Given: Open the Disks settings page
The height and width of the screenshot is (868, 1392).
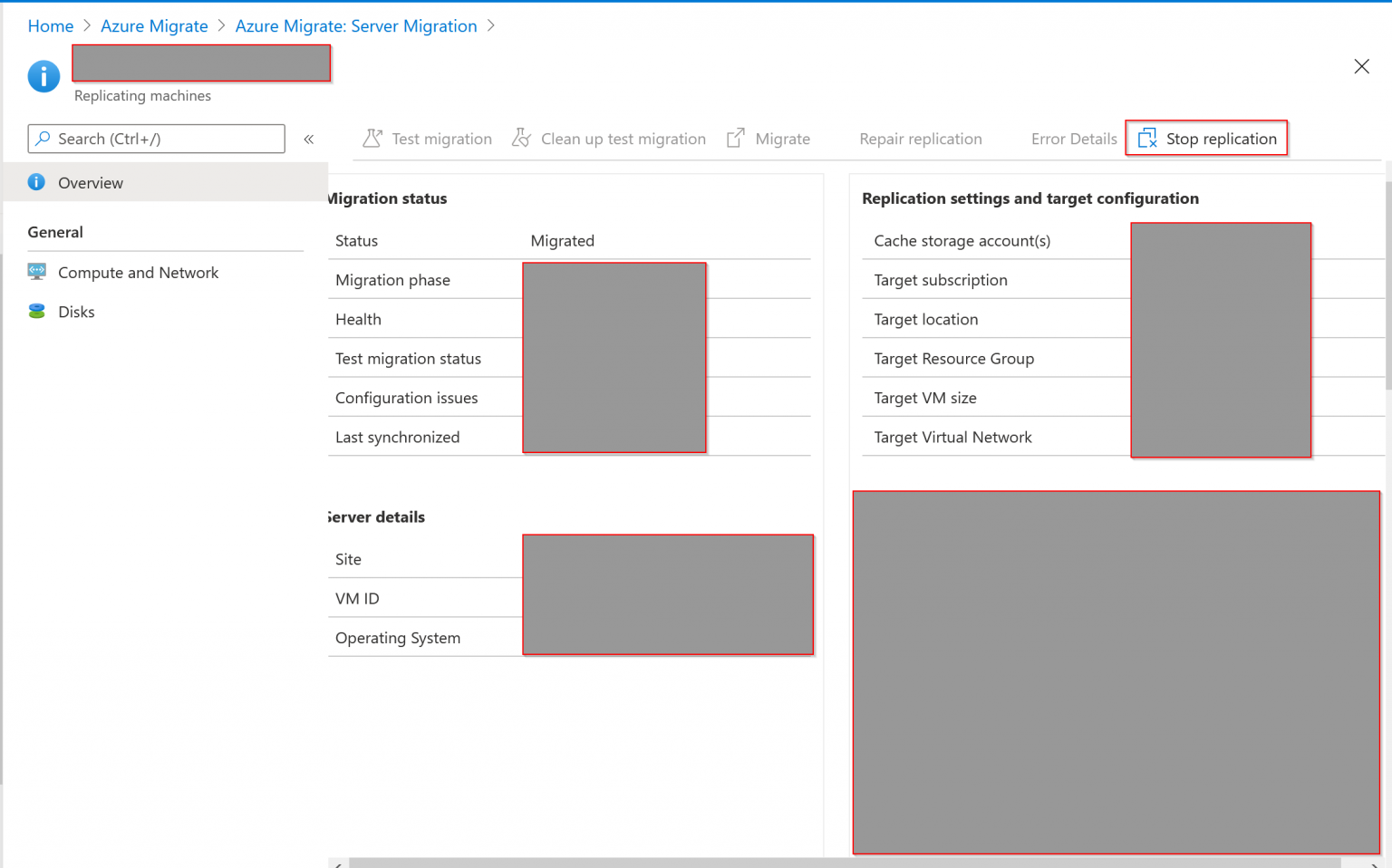Looking at the screenshot, I should [76, 311].
